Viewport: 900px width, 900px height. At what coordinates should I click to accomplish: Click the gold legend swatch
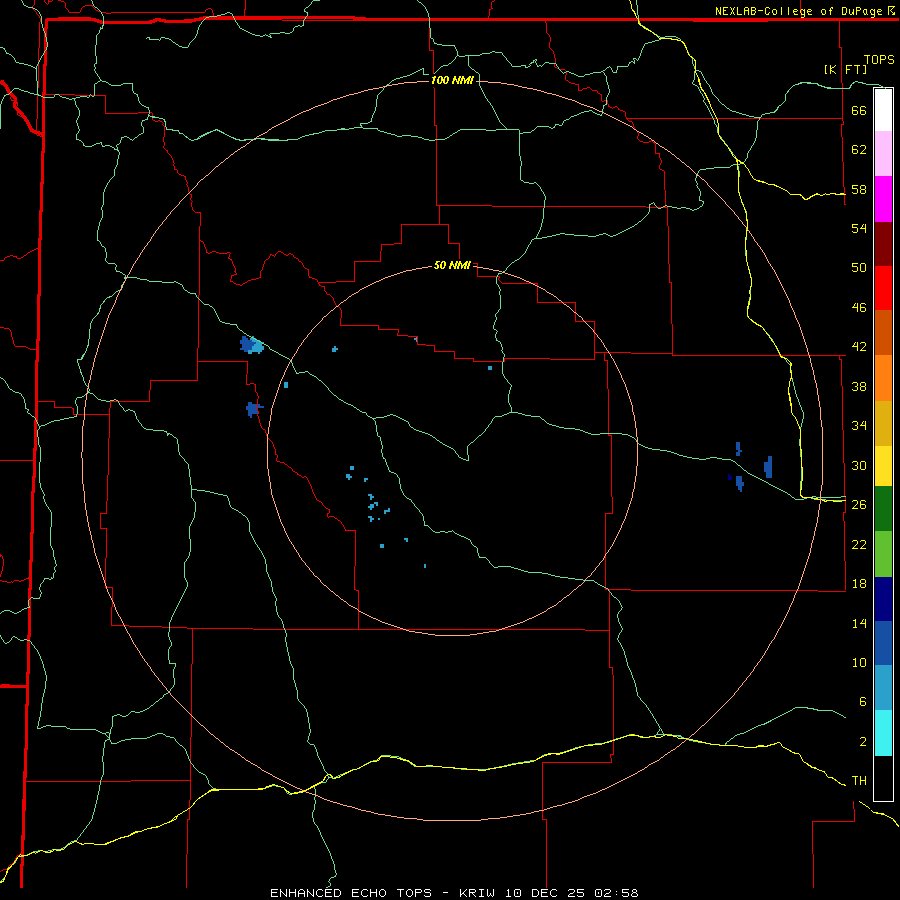pos(883,423)
